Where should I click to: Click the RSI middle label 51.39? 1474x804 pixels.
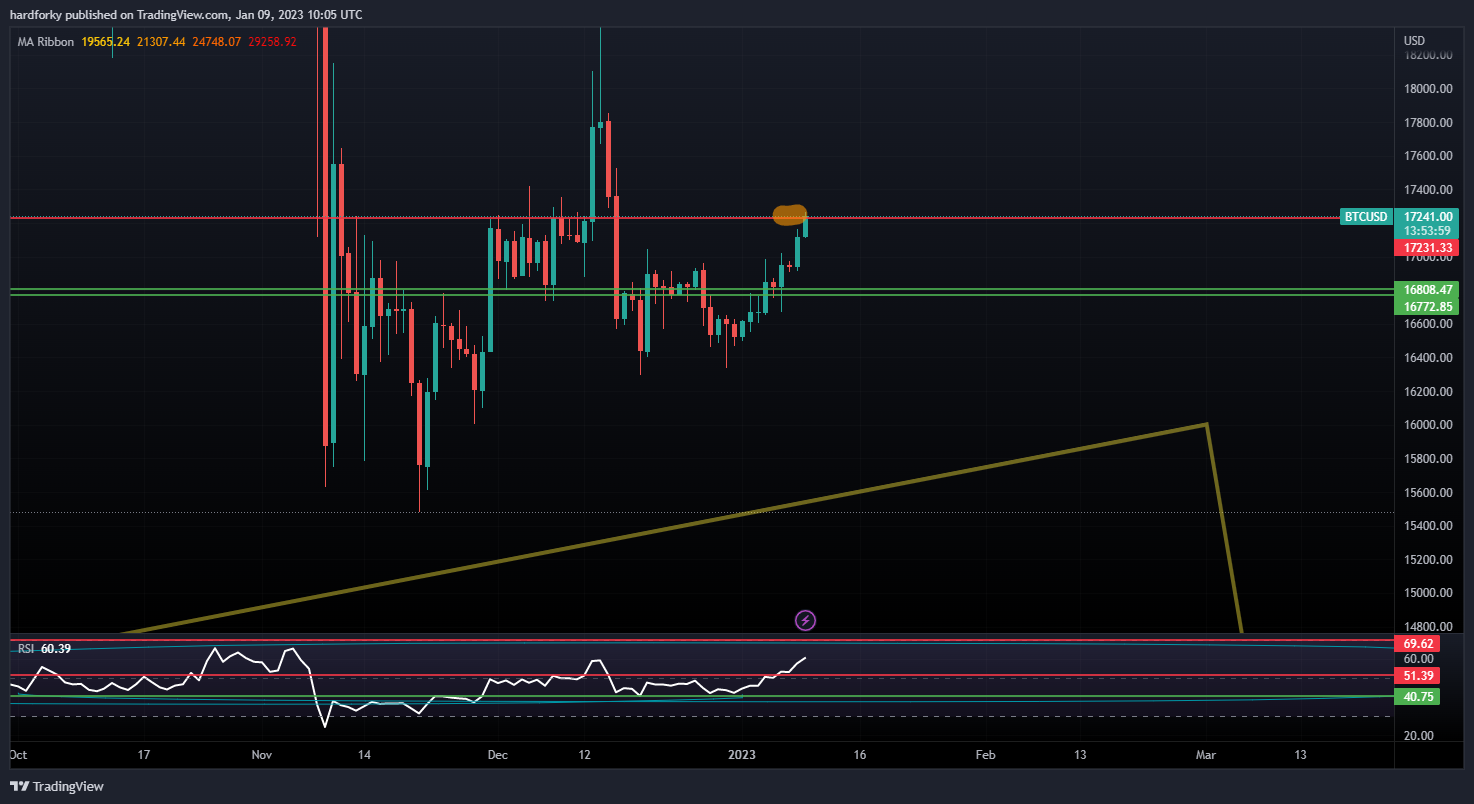(1418, 677)
